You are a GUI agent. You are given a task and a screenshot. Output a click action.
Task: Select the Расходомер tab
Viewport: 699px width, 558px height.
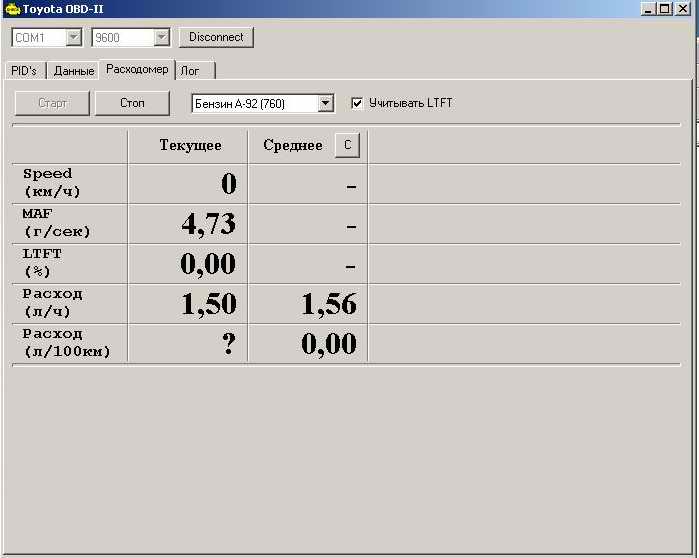click(137, 69)
